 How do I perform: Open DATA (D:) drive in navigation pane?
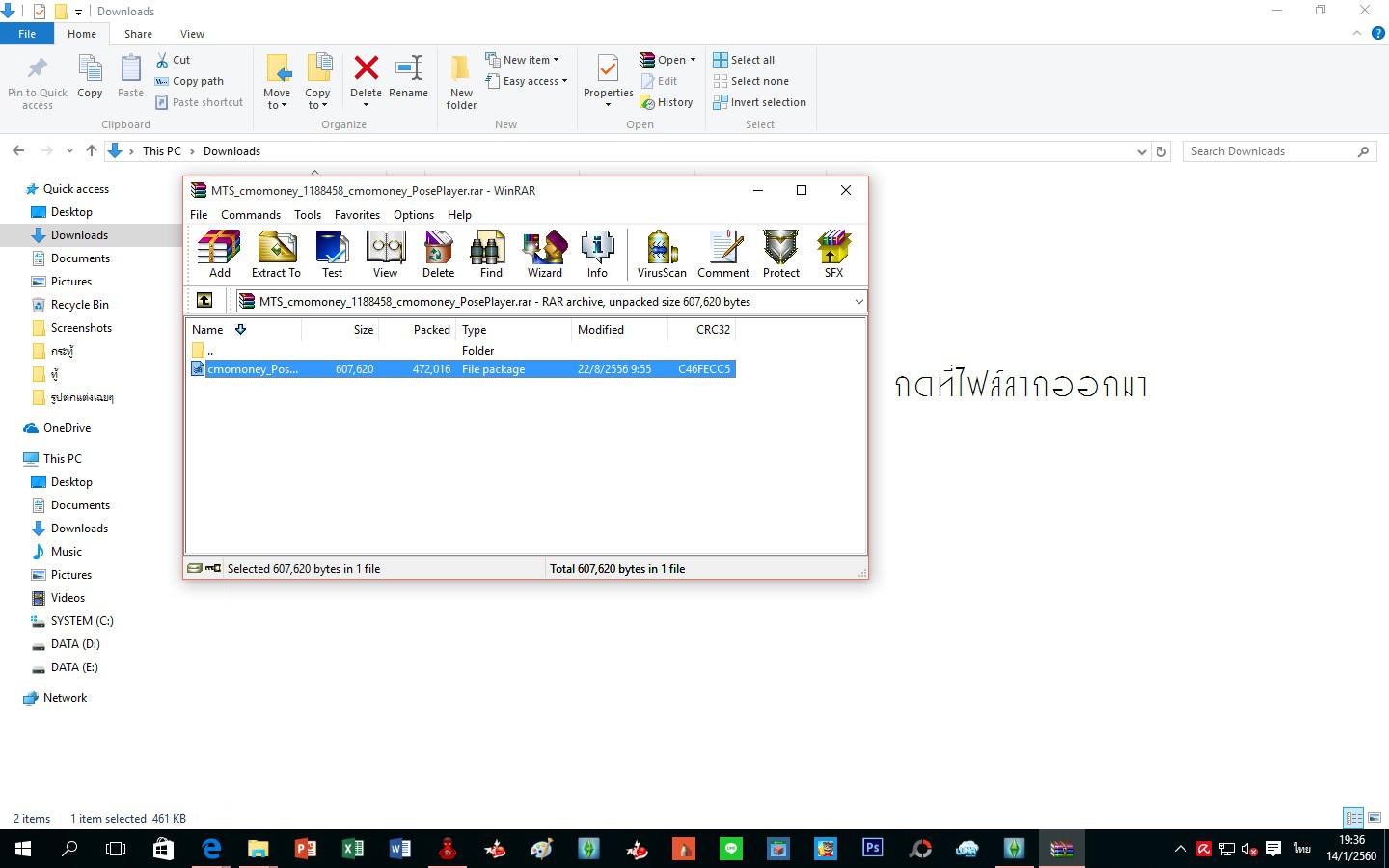[75, 644]
